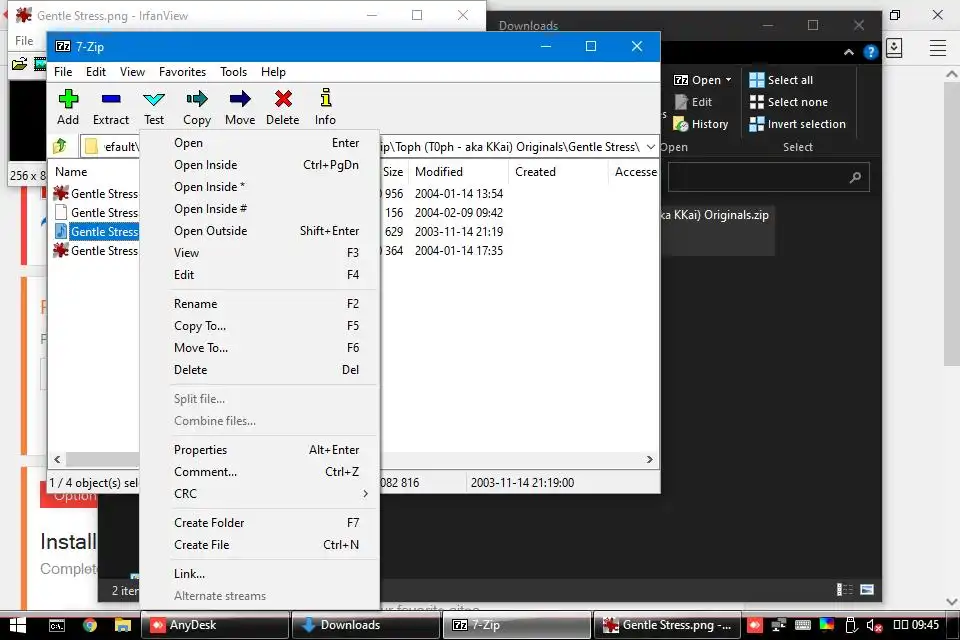Click the browser downloads shelf icon
Screen dimensions: 960x640
click(894, 48)
